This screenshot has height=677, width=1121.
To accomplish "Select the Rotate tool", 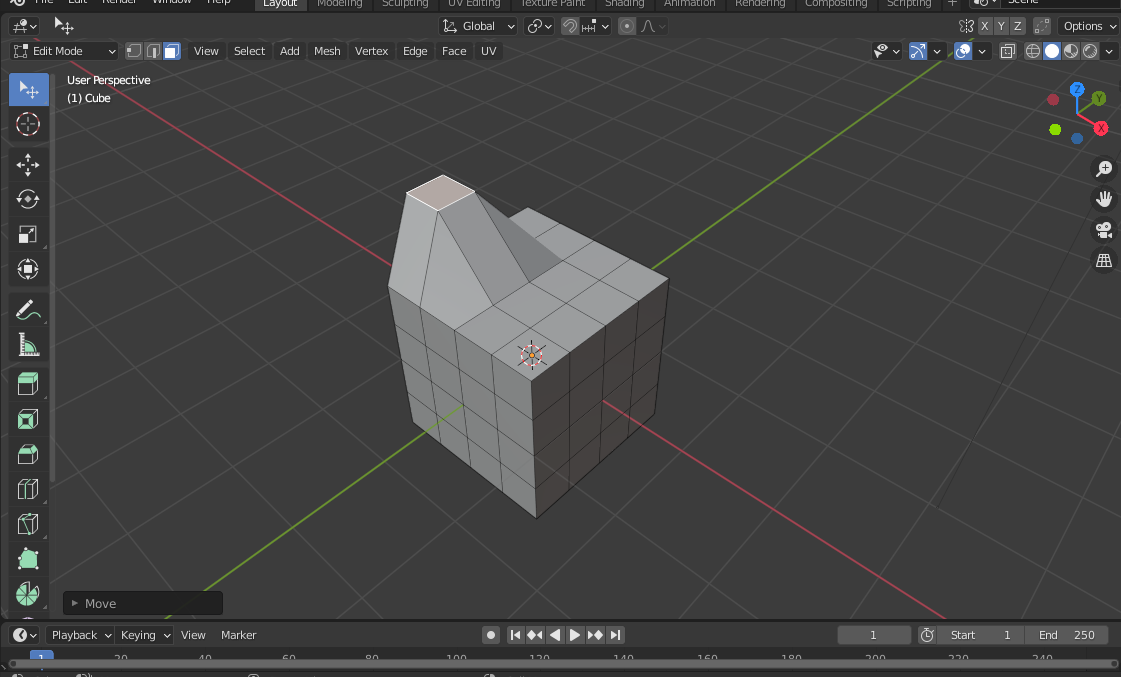I will pos(29,199).
